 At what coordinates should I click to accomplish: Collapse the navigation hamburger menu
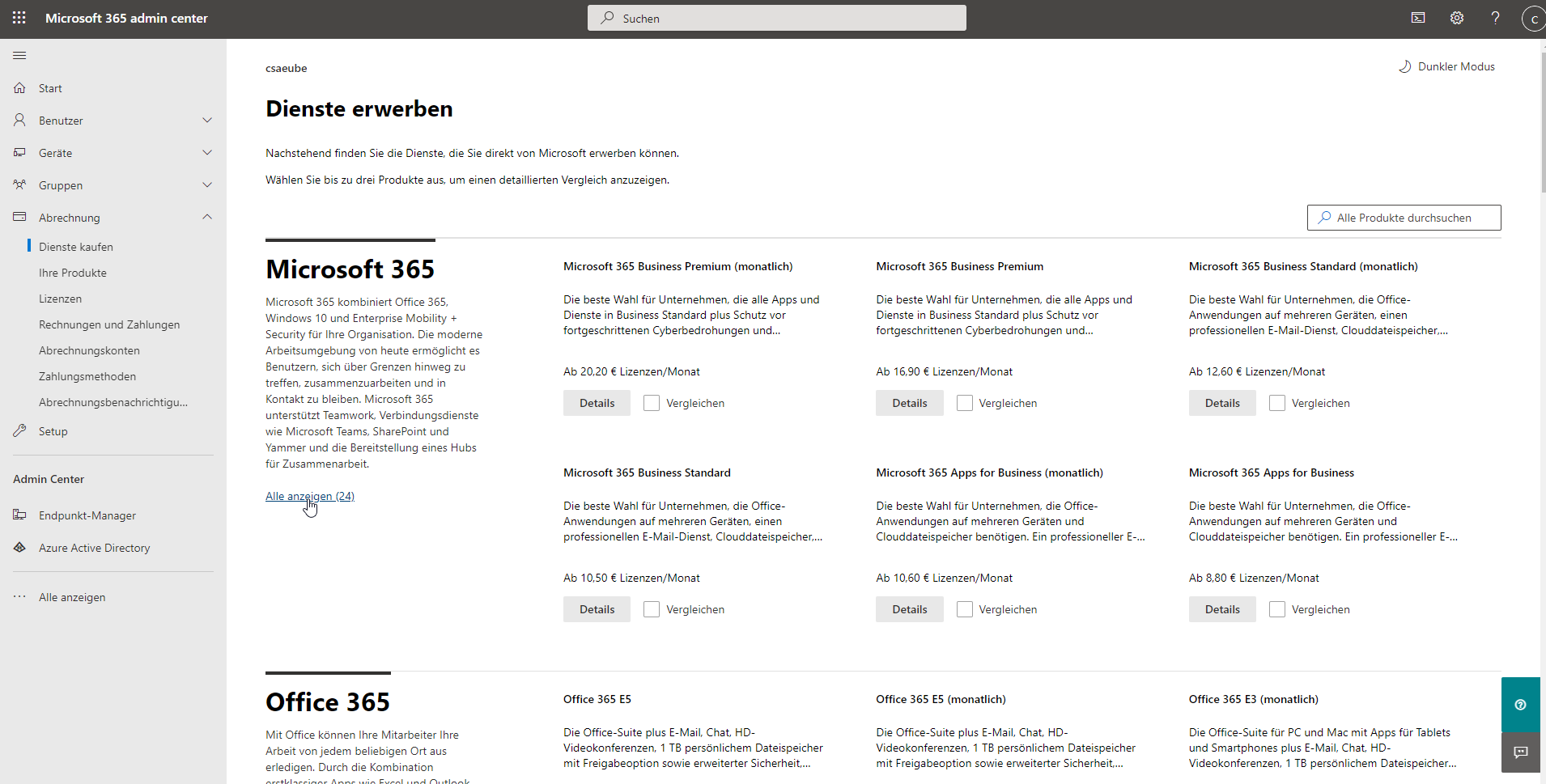coord(19,55)
